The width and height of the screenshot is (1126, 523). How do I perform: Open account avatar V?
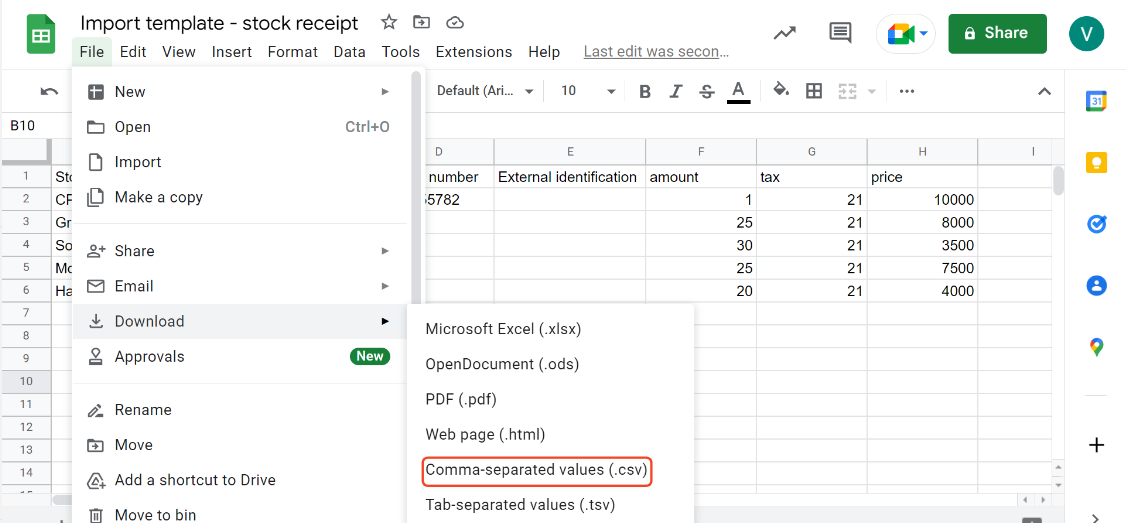[1086, 33]
